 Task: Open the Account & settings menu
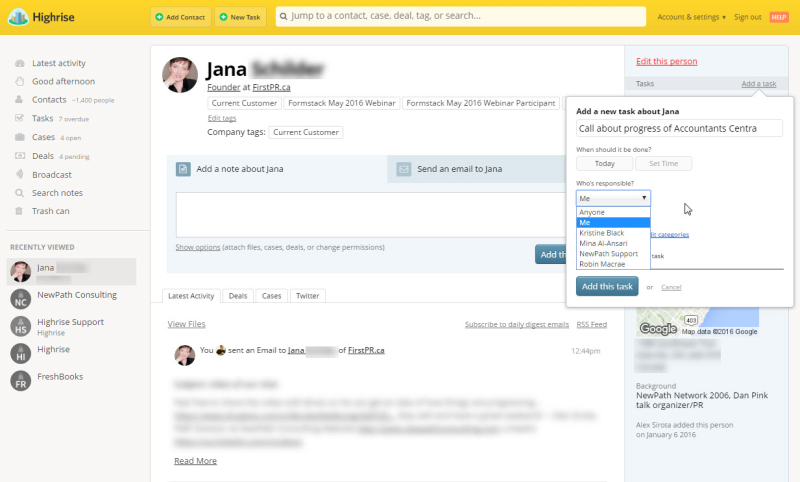click(691, 17)
